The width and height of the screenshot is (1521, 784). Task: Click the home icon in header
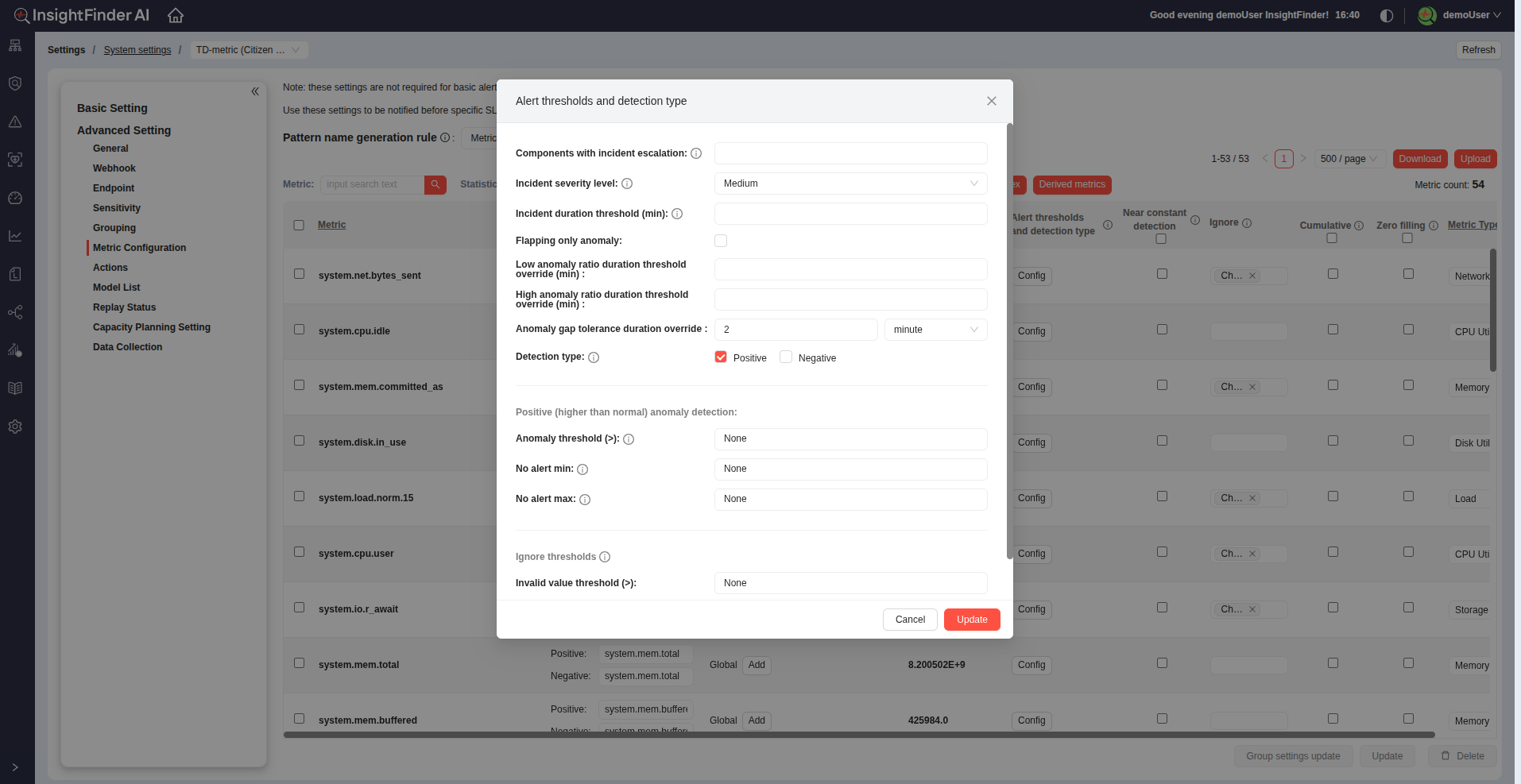(x=176, y=15)
